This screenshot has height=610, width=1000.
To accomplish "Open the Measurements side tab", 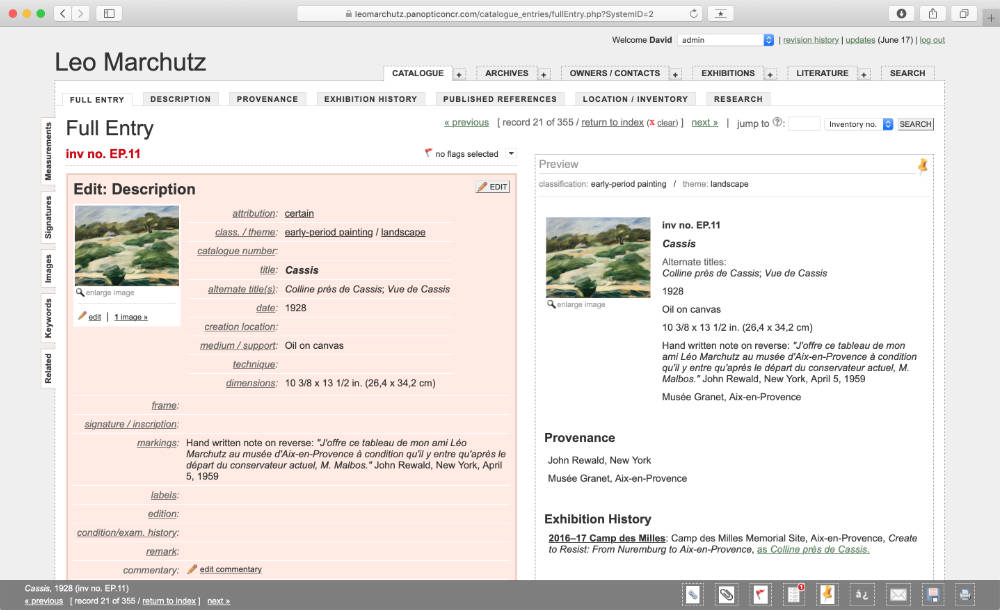I will click(x=48, y=152).
